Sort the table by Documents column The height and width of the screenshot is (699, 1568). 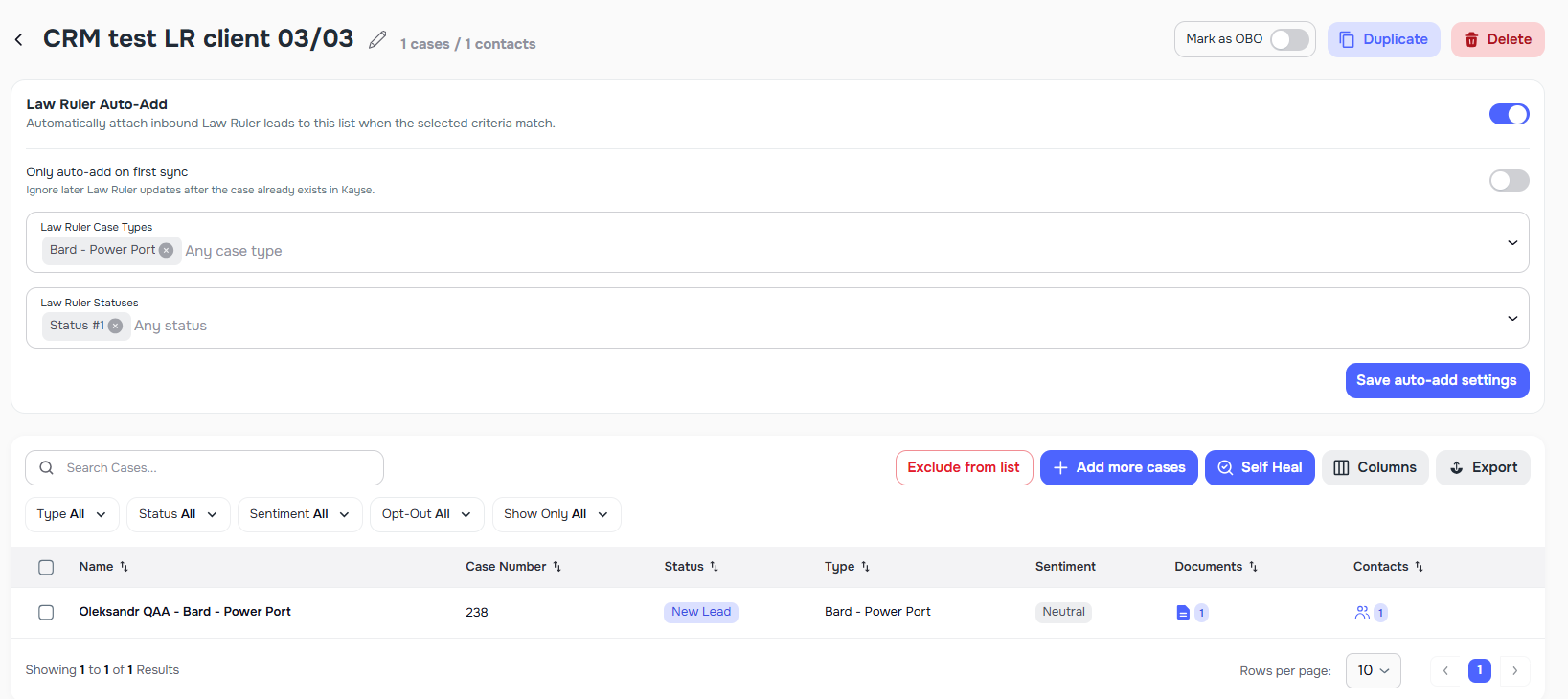coord(1253,567)
